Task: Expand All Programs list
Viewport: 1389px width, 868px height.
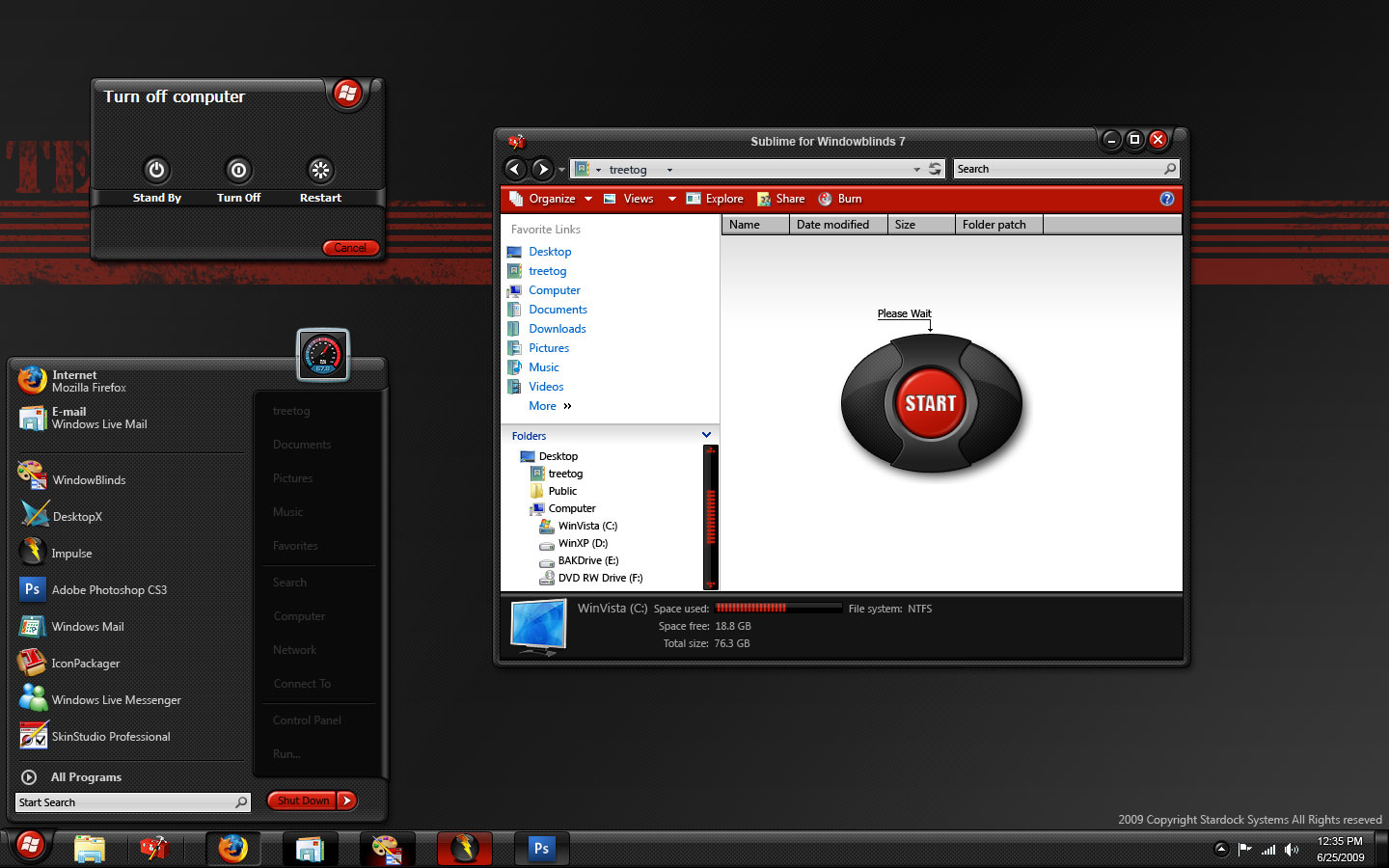Action: coord(72,776)
